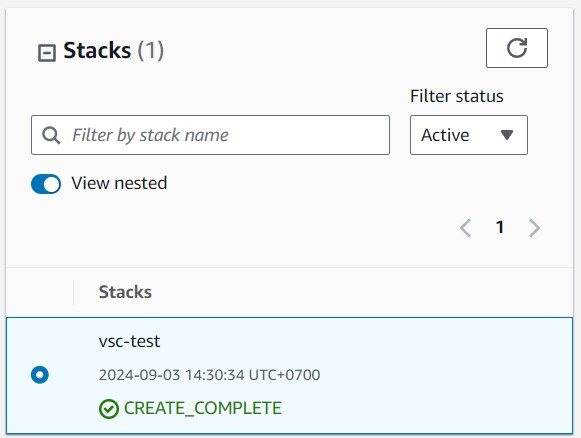Open the Filter status Active dropdown

point(469,135)
